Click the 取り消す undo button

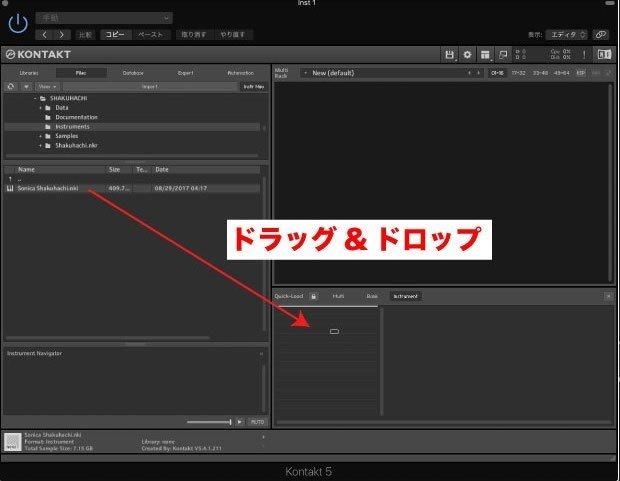(x=194, y=35)
